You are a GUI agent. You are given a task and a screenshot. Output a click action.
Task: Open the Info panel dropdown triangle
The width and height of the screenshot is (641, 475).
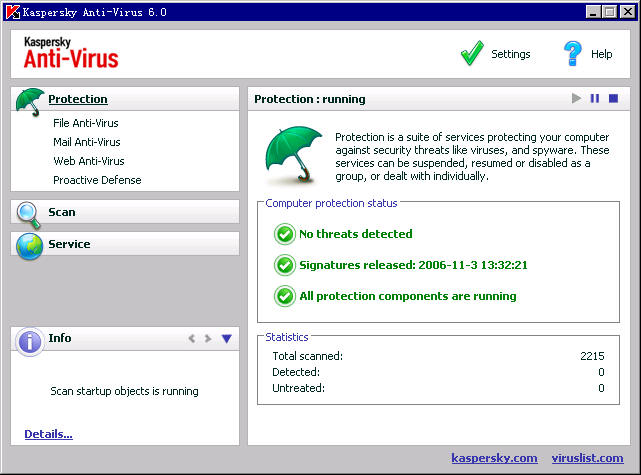pos(227,339)
